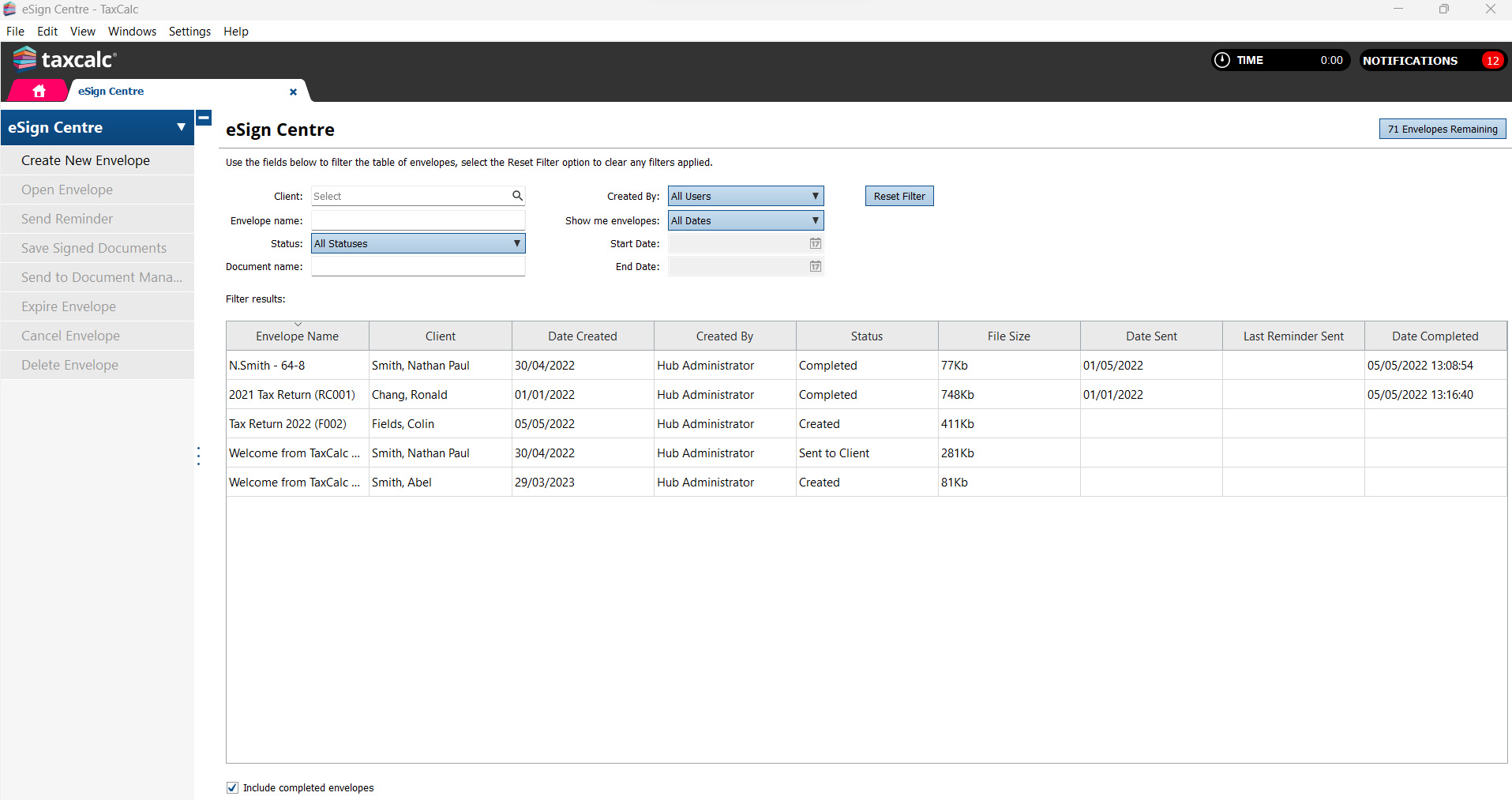Click the Reset Filter button

pyautogui.click(x=899, y=196)
